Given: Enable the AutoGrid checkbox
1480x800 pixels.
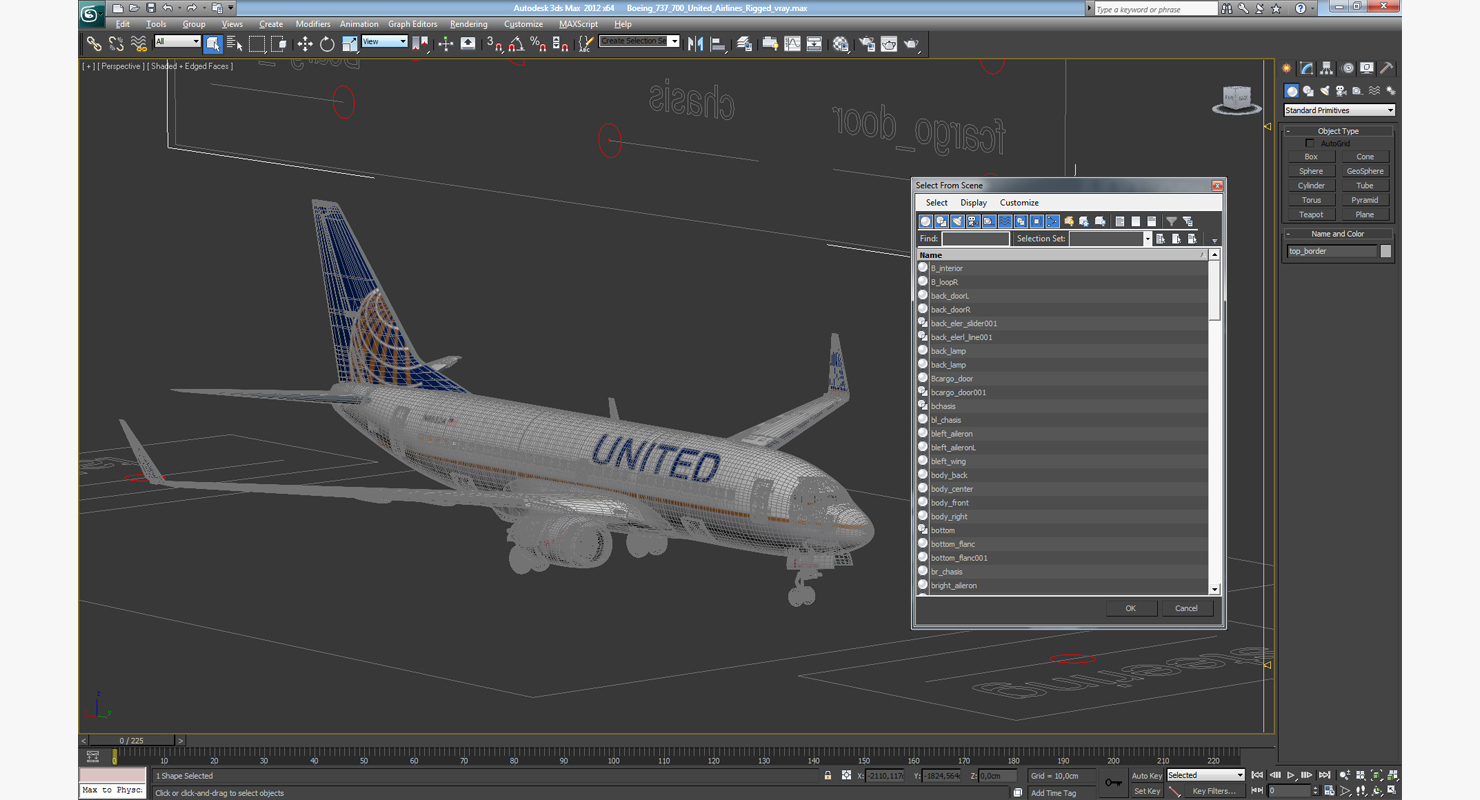Looking at the screenshot, I should click(x=1311, y=144).
